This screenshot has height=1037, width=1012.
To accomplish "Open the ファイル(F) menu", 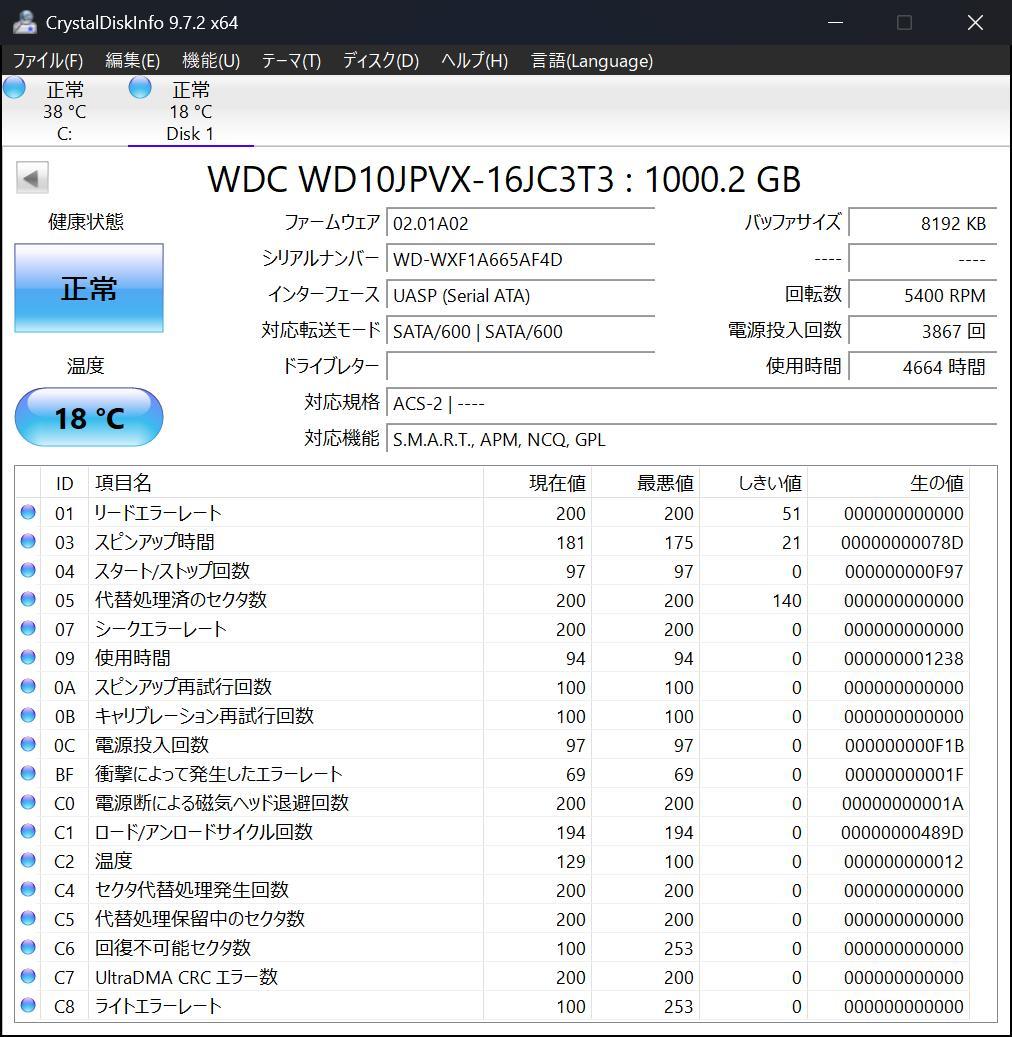I will click(x=48, y=61).
